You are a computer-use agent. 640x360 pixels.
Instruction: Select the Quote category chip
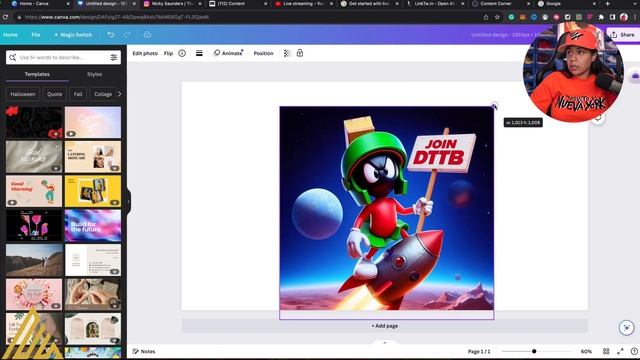point(55,94)
